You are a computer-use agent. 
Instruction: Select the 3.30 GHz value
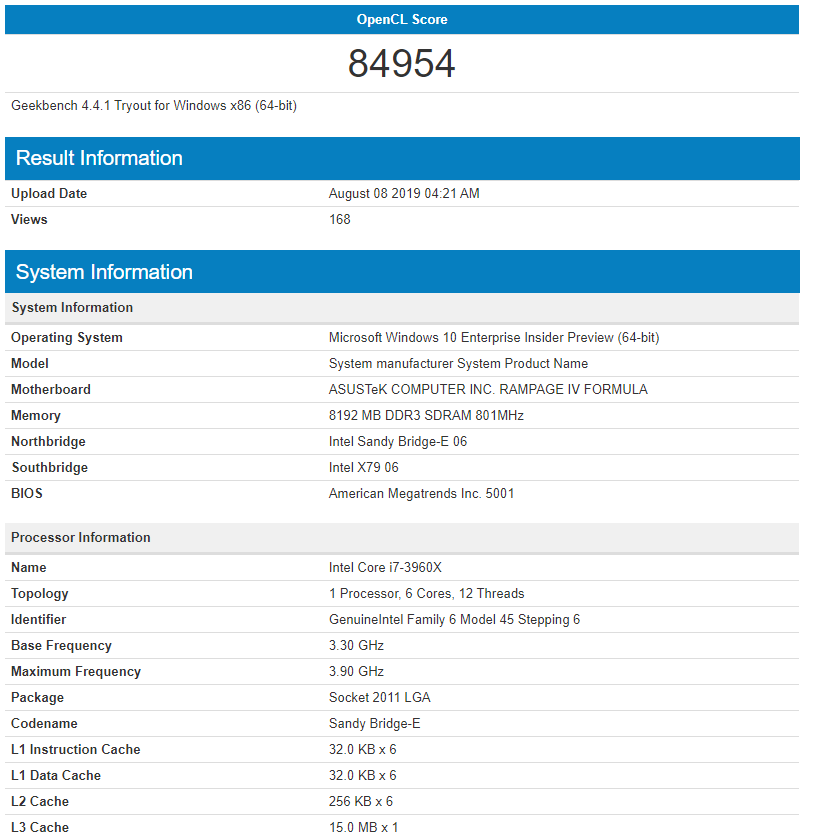356,646
